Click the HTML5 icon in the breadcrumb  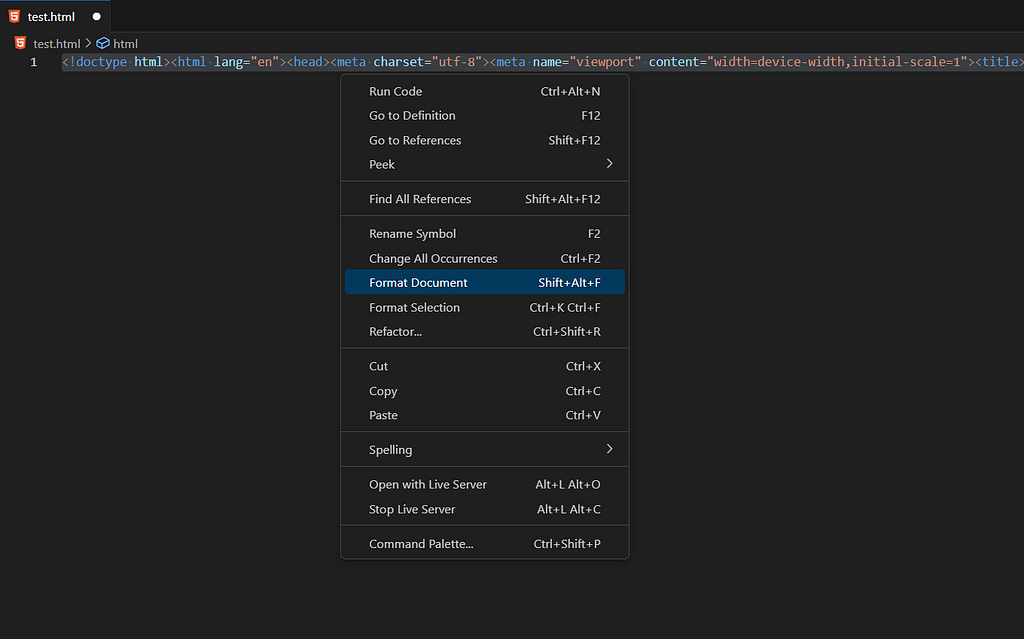coord(20,43)
